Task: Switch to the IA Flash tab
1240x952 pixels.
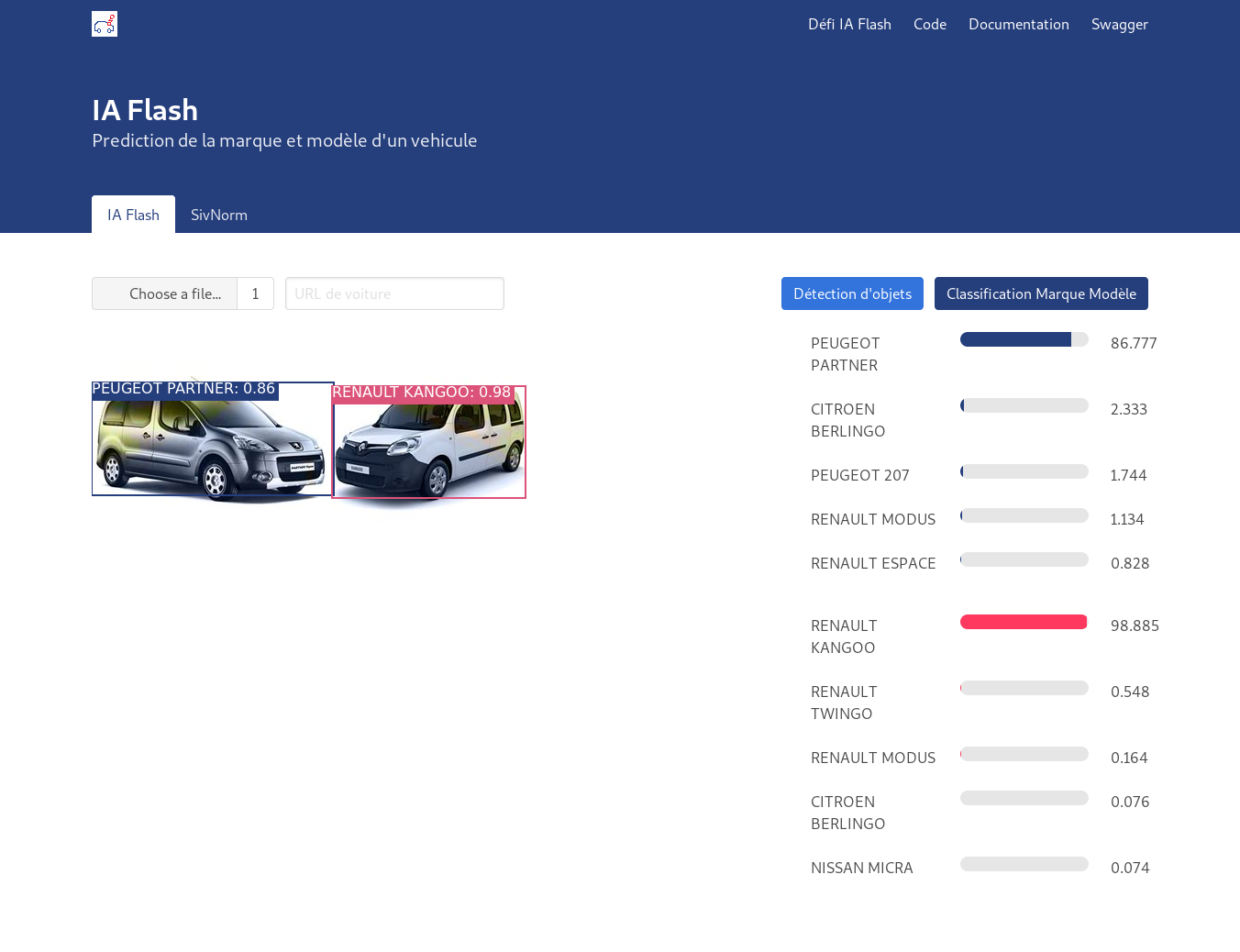Action: click(133, 215)
